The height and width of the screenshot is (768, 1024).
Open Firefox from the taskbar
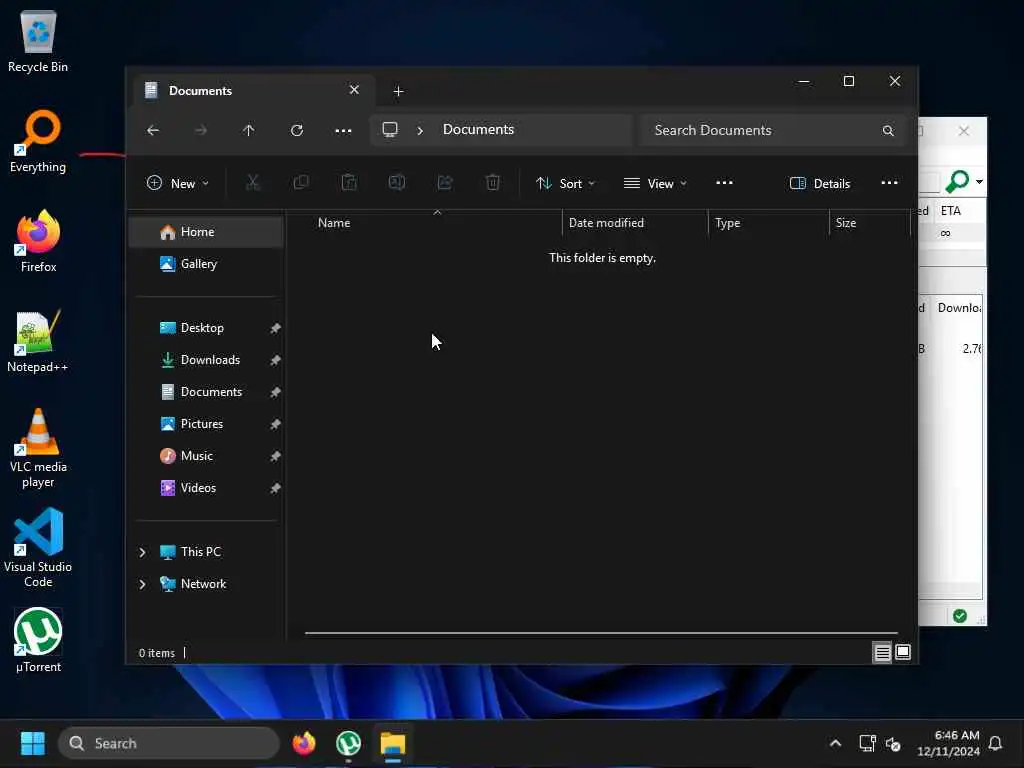pyautogui.click(x=304, y=743)
